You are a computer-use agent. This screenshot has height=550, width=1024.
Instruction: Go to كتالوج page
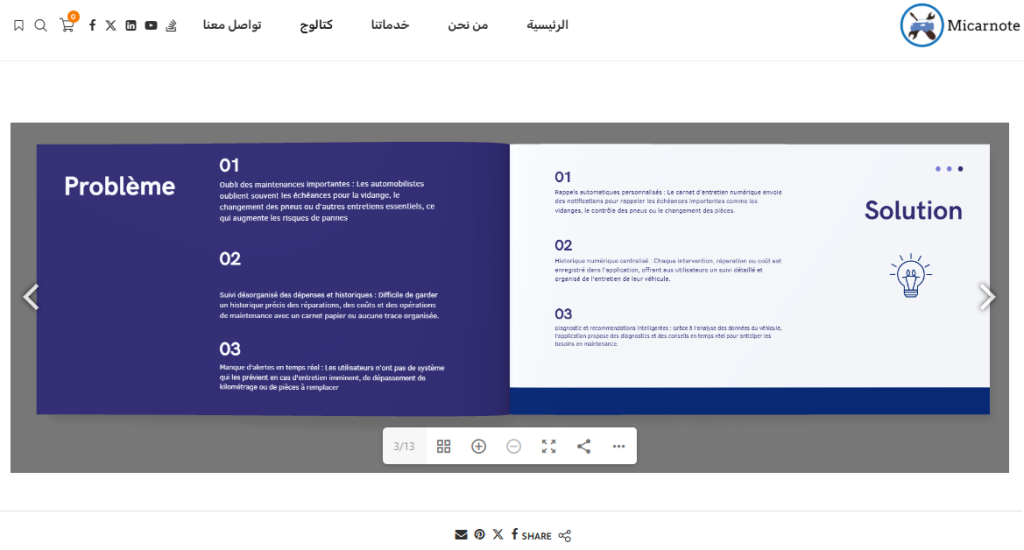pos(316,25)
